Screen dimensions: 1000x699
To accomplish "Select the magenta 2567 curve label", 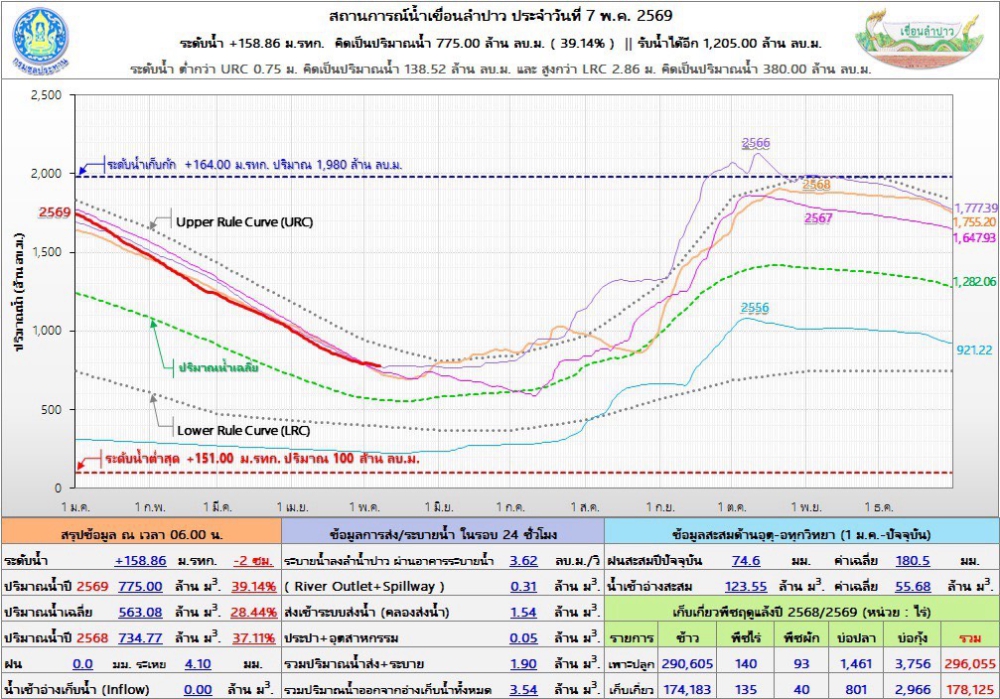I will point(818,218).
